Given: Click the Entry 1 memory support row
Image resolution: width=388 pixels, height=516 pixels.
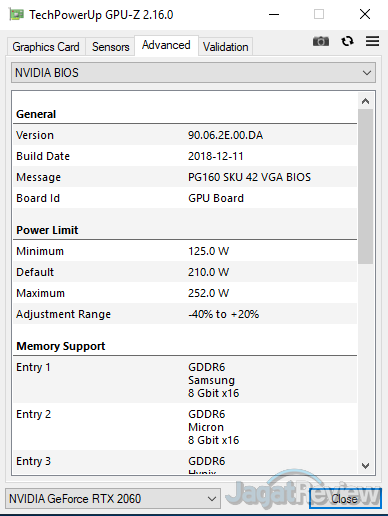Looking at the screenshot, I should point(185,380).
